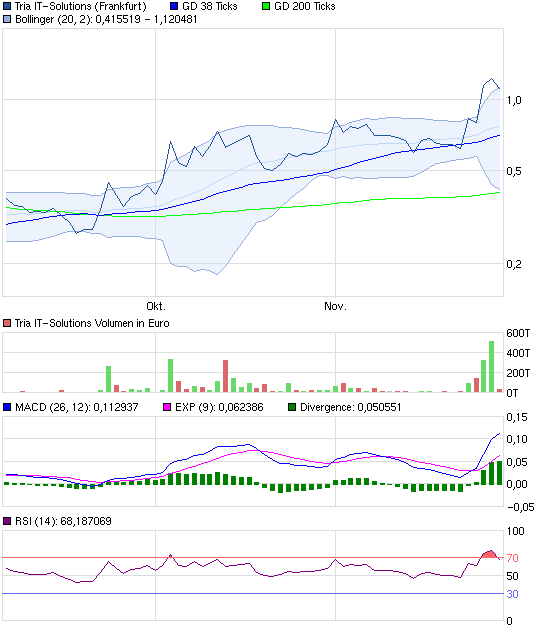Click the red overbought RSI peak above 70
545x629 pixels.
click(x=489, y=554)
